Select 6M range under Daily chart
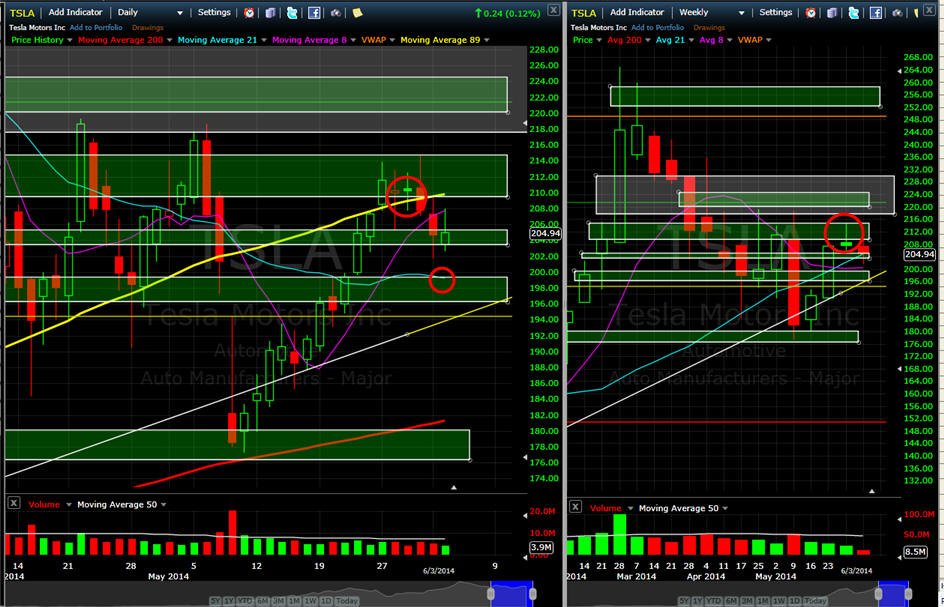 click(x=262, y=600)
